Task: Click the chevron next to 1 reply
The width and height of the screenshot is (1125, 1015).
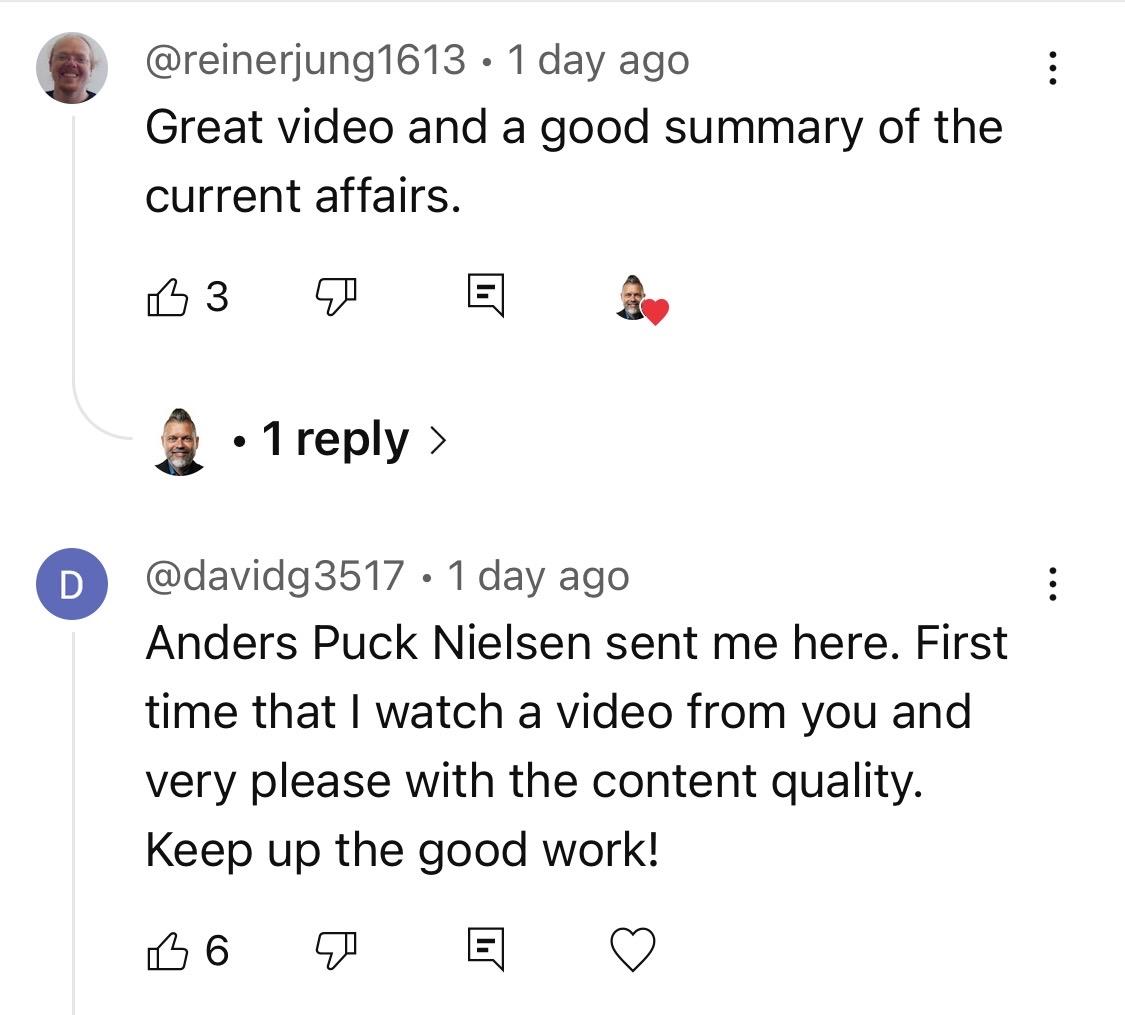Action: (438, 440)
